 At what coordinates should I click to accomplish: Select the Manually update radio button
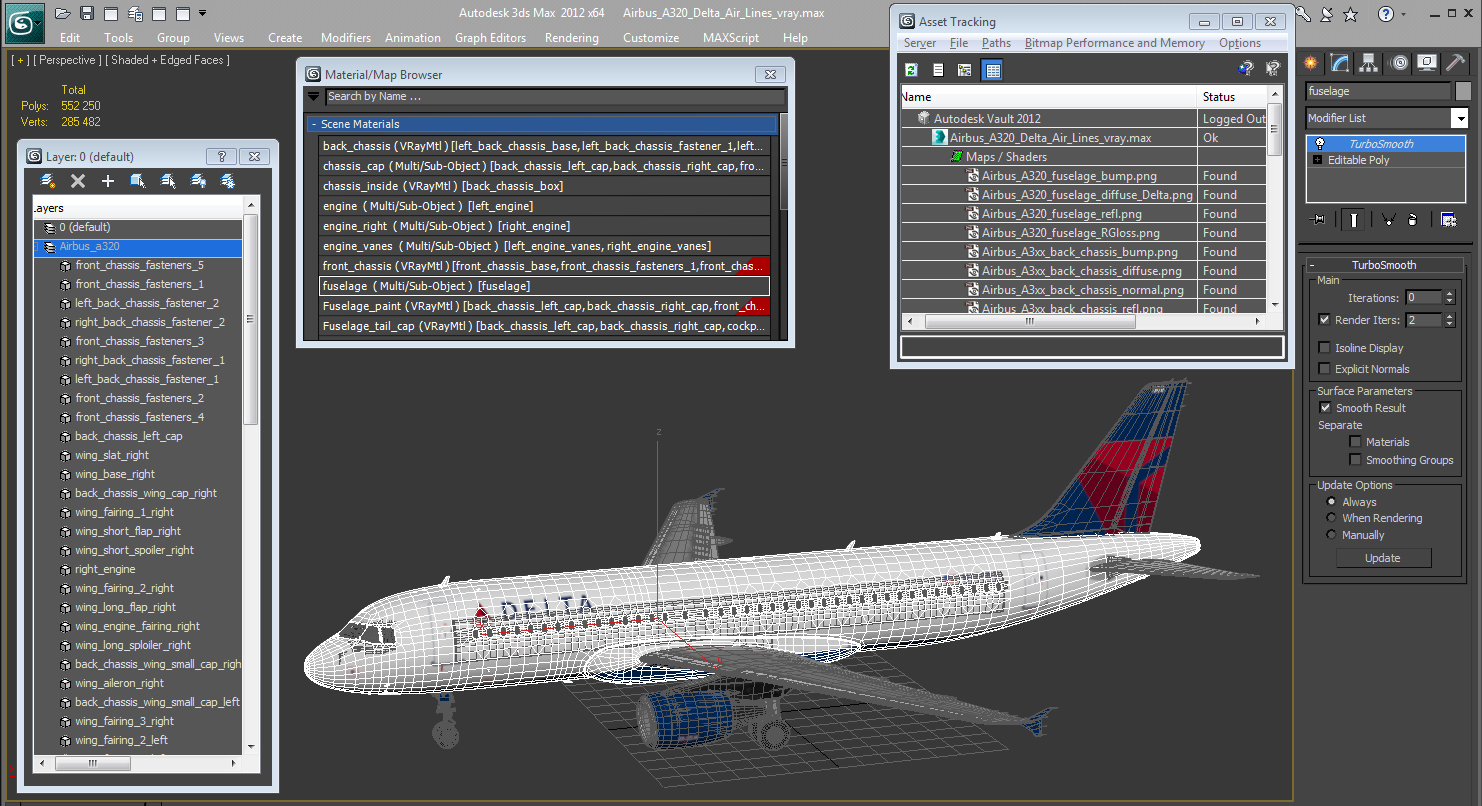click(1331, 535)
